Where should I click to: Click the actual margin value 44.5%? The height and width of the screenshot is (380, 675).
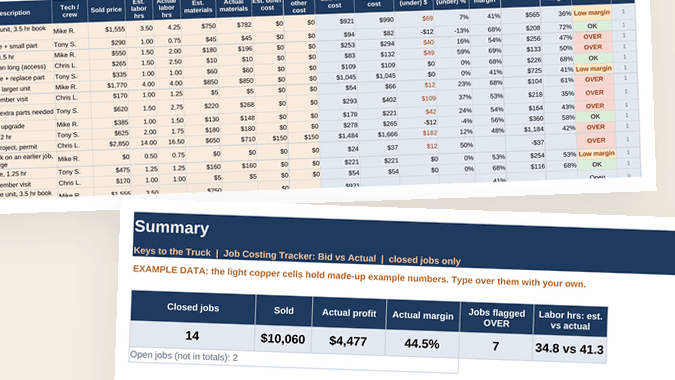[422, 344]
